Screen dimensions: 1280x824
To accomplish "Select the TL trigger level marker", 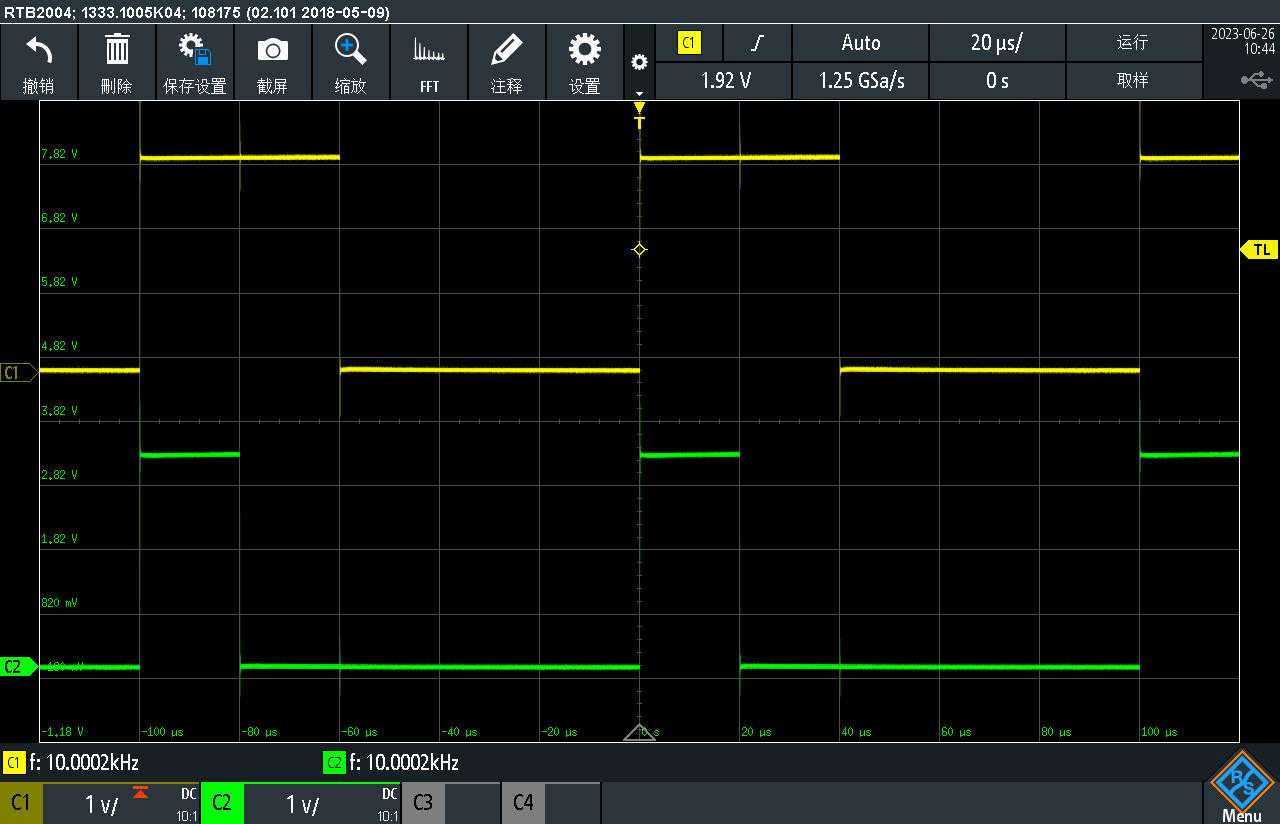I will tap(1260, 249).
